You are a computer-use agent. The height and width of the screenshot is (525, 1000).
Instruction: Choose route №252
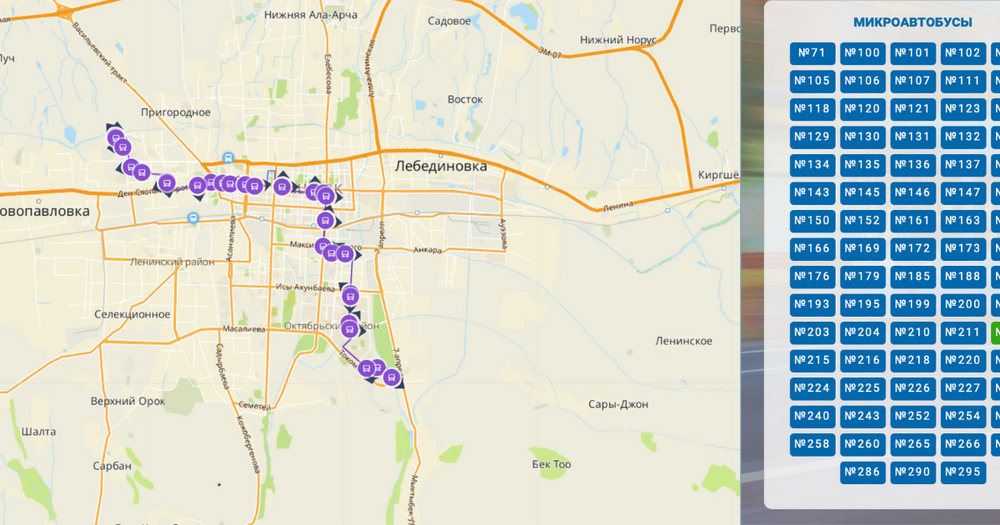click(x=912, y=416)
